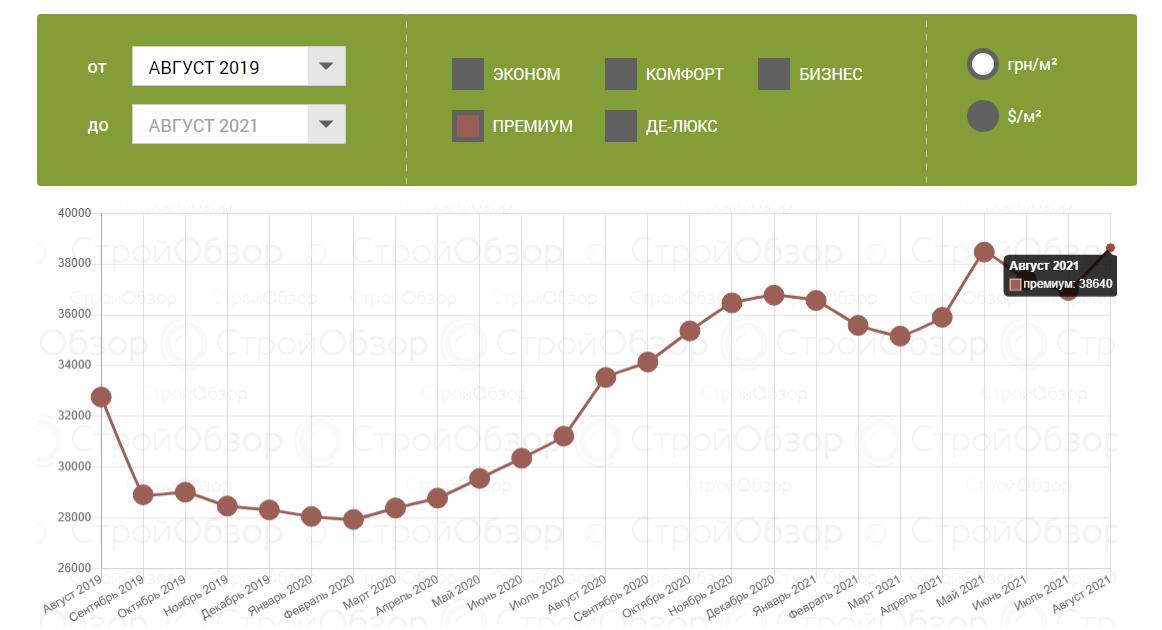Viewport: 1162px width, 630px height.
Task: Select the грн/м² currency radio button
Action: point(983,65)
